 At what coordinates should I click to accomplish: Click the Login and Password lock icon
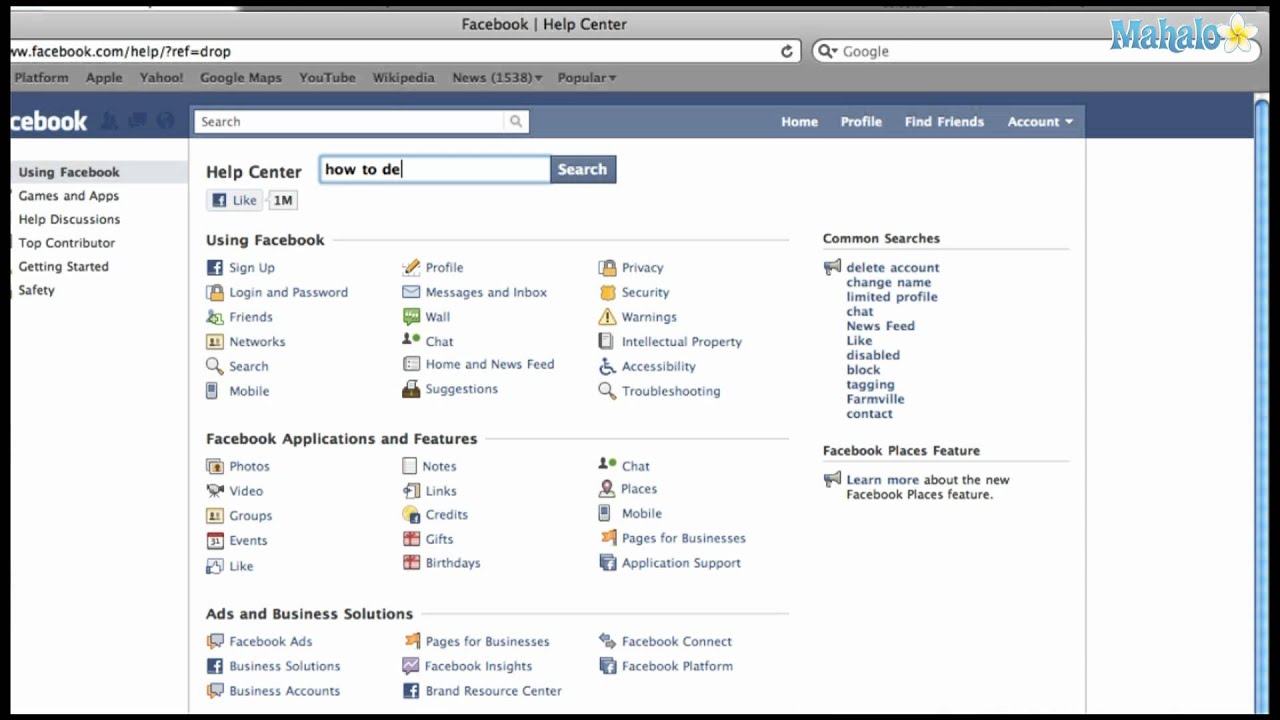[x=214, y=292]
